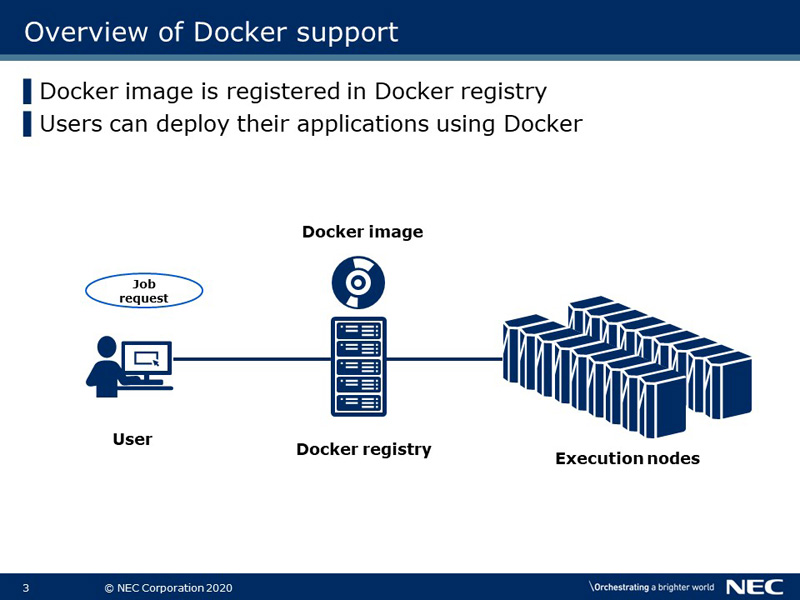800x600 pixels.
Task: Click the 'Execution nodes' label
Action: tap(627, 458)
